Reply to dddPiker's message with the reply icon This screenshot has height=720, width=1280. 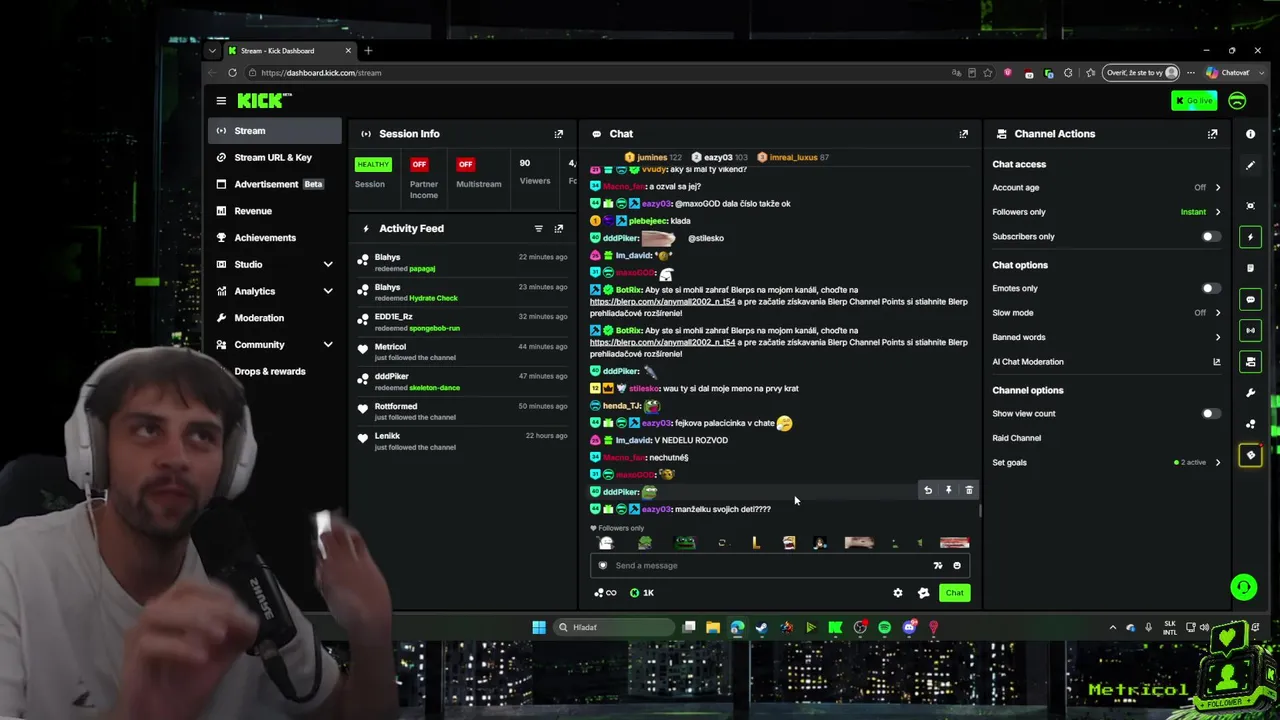[x=928, y=490]
